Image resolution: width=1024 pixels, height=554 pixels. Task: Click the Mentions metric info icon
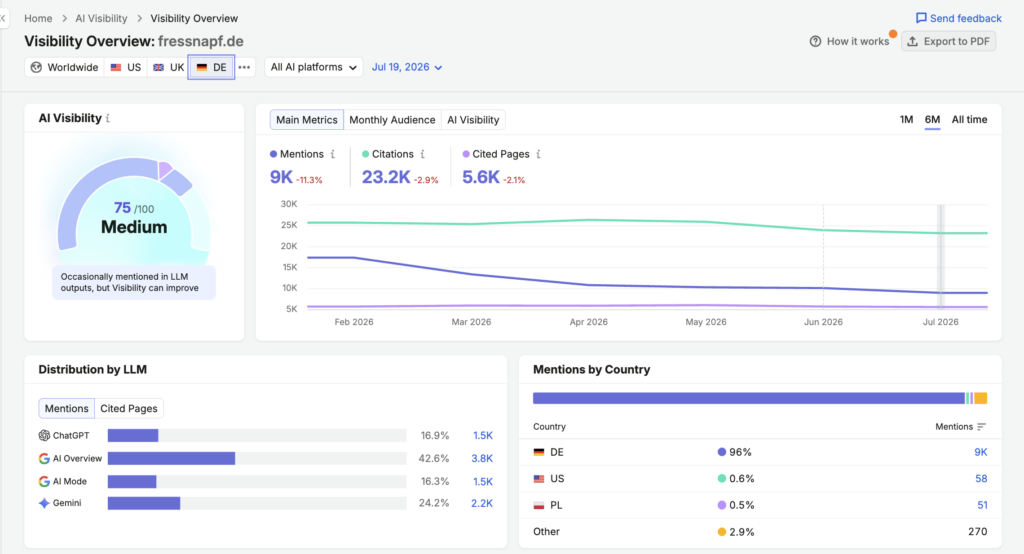tap(332, 154)
